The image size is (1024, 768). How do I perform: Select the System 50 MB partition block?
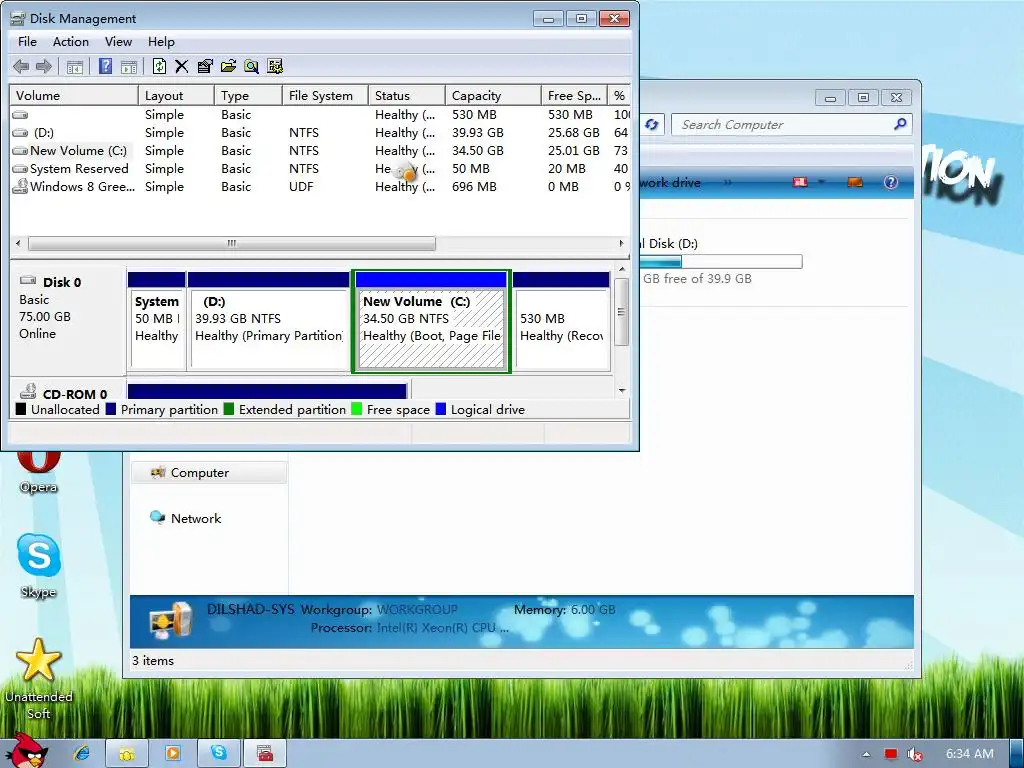[x=157, y=322]
